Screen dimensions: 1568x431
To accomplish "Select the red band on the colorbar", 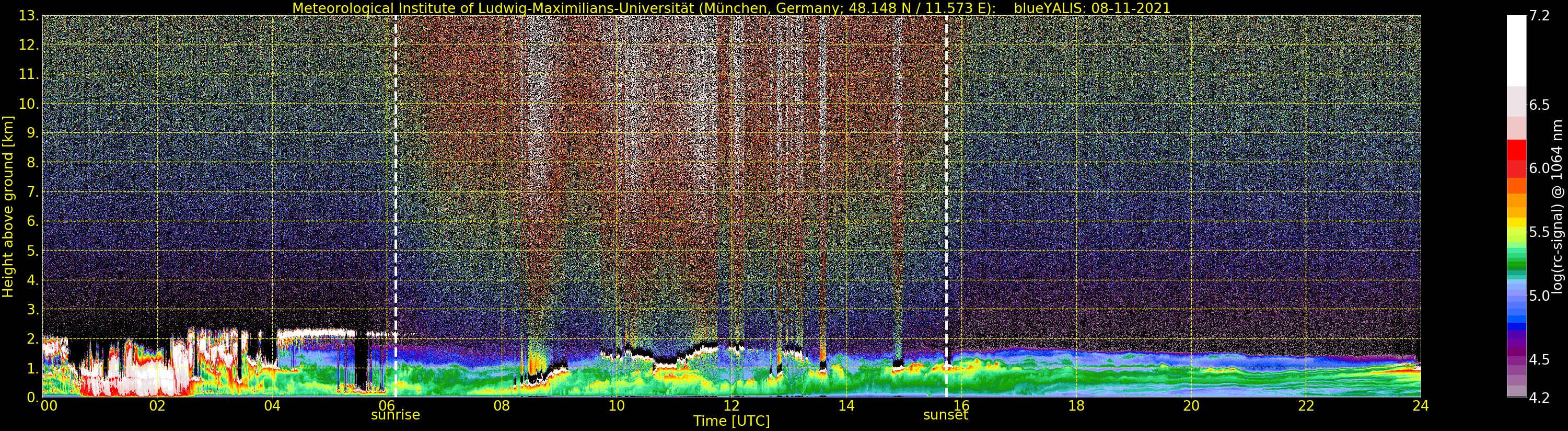I will point(1516,152).
